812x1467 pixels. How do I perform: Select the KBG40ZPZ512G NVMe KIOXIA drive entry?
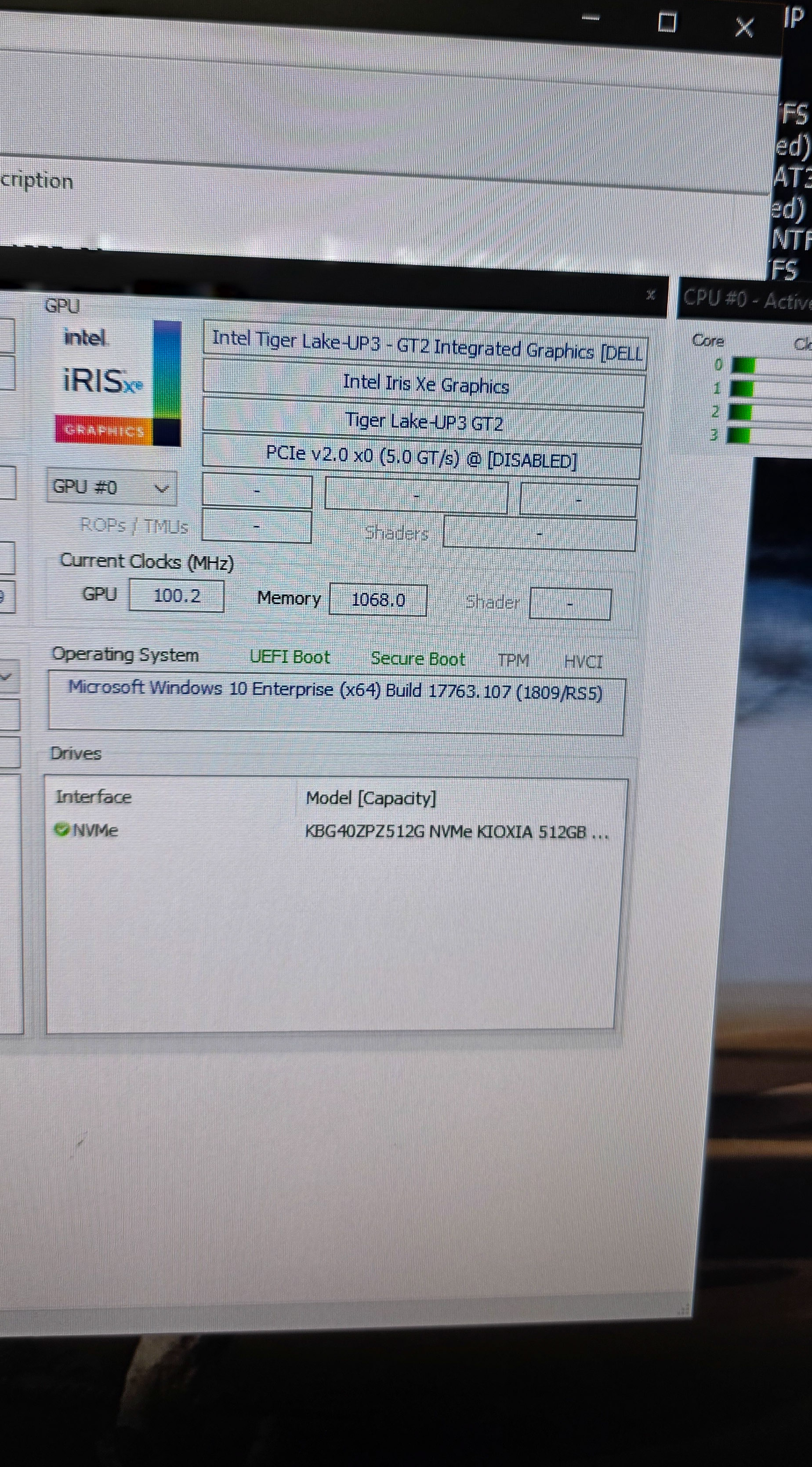click(457, 832)
